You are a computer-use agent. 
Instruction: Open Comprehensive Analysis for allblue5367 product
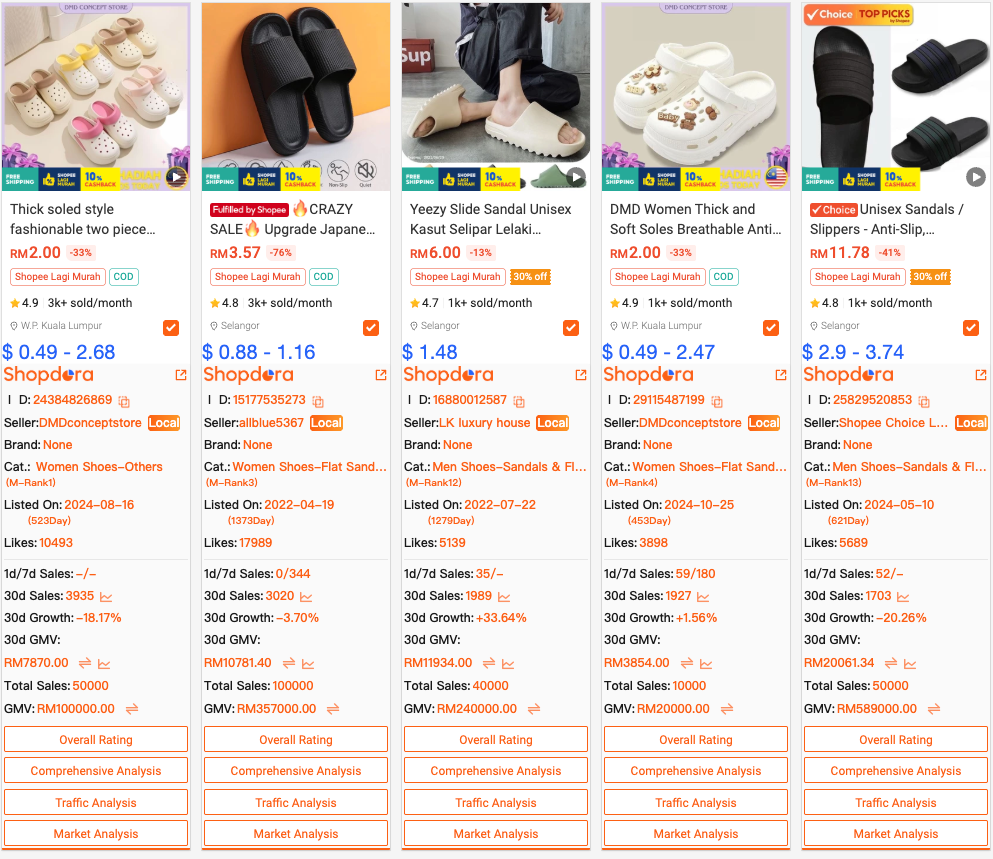296,770
